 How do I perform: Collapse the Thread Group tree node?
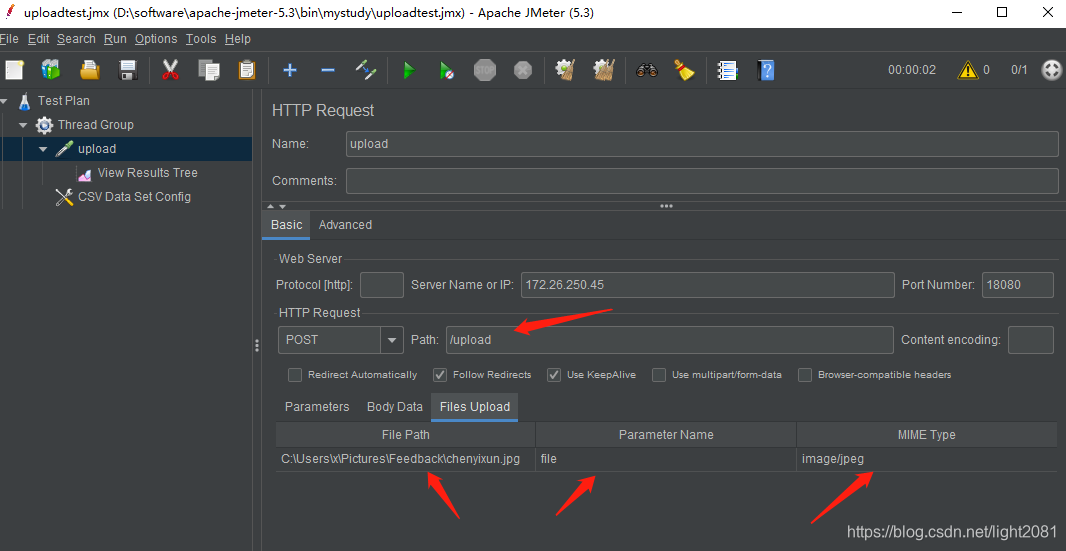pos(23,125)
